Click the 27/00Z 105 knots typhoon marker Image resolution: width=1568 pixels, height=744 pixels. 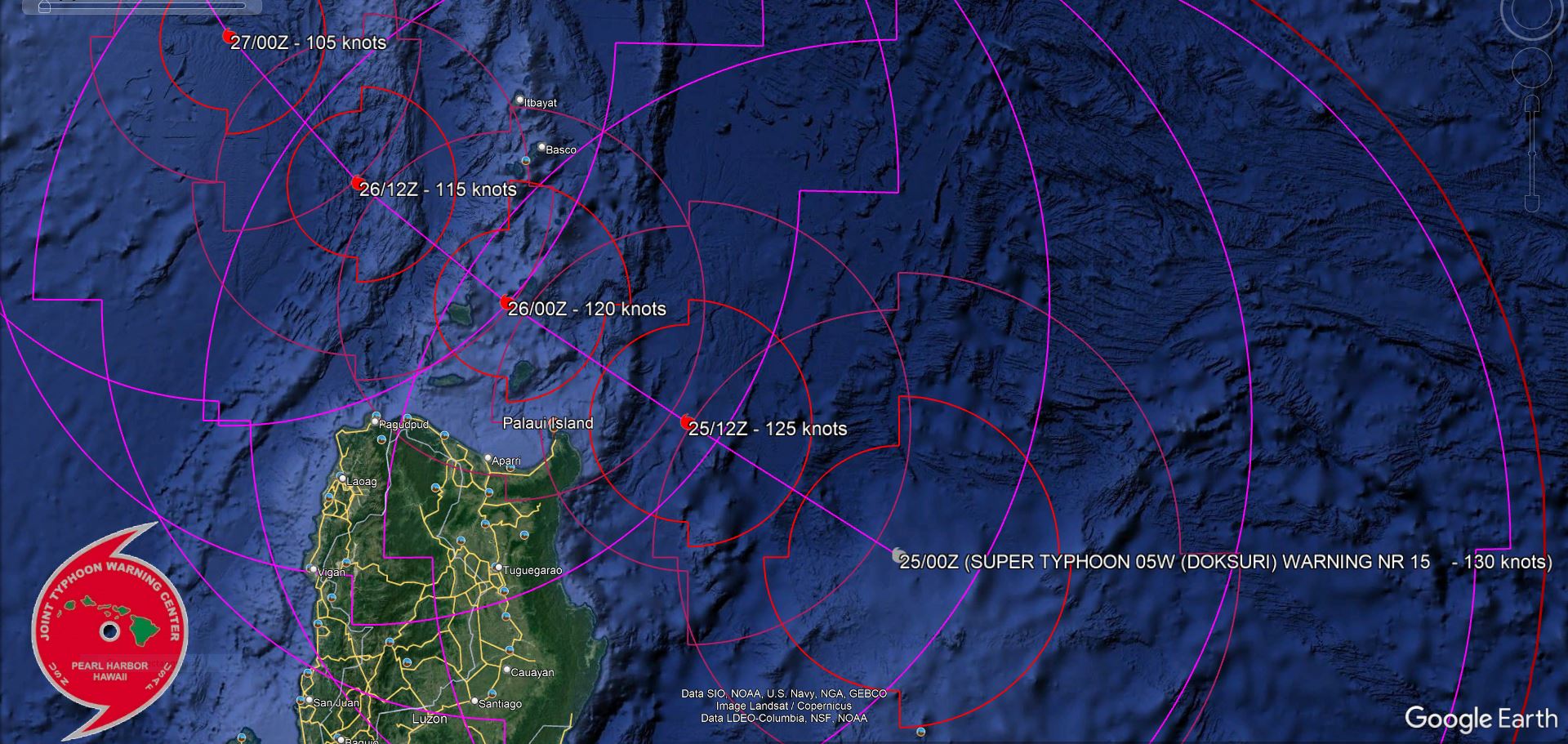(x=229, y=36)
